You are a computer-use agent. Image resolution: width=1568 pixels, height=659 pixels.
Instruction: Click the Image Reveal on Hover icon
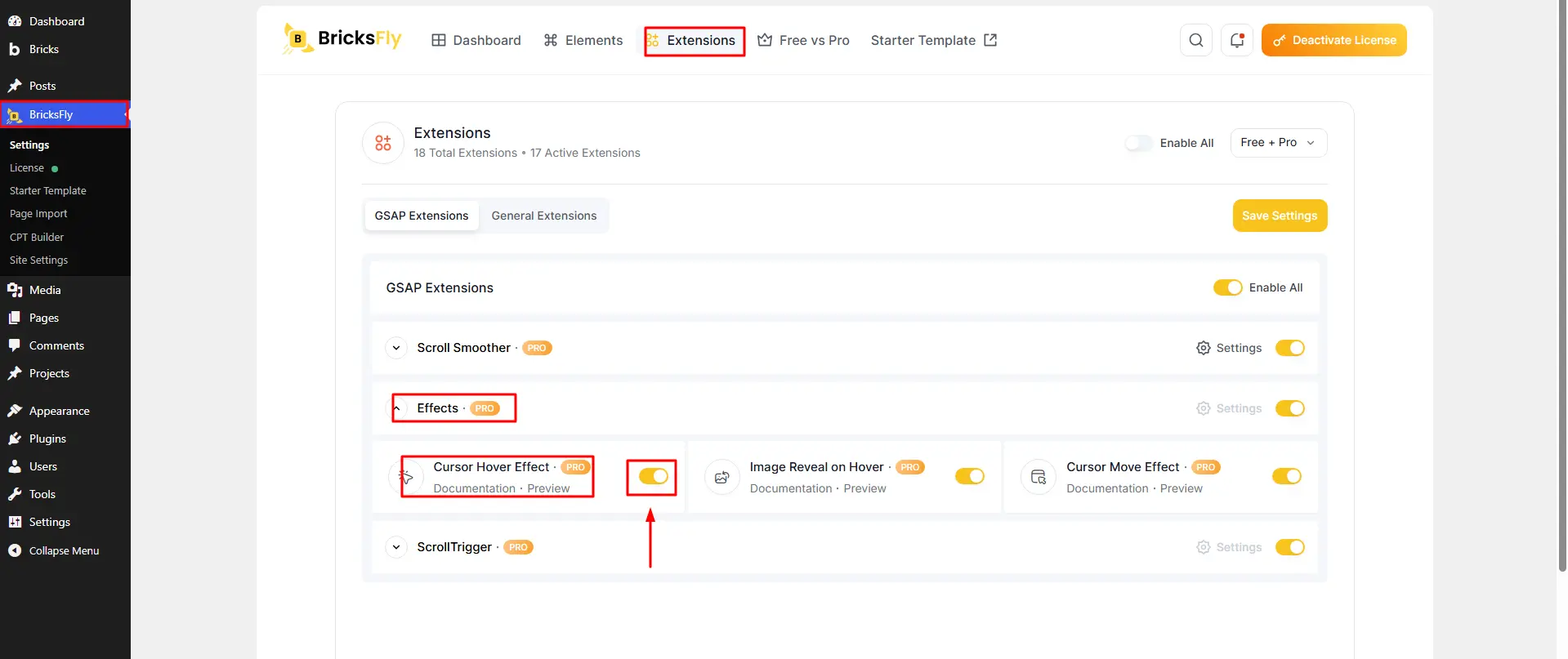click(x=721, y=477)
